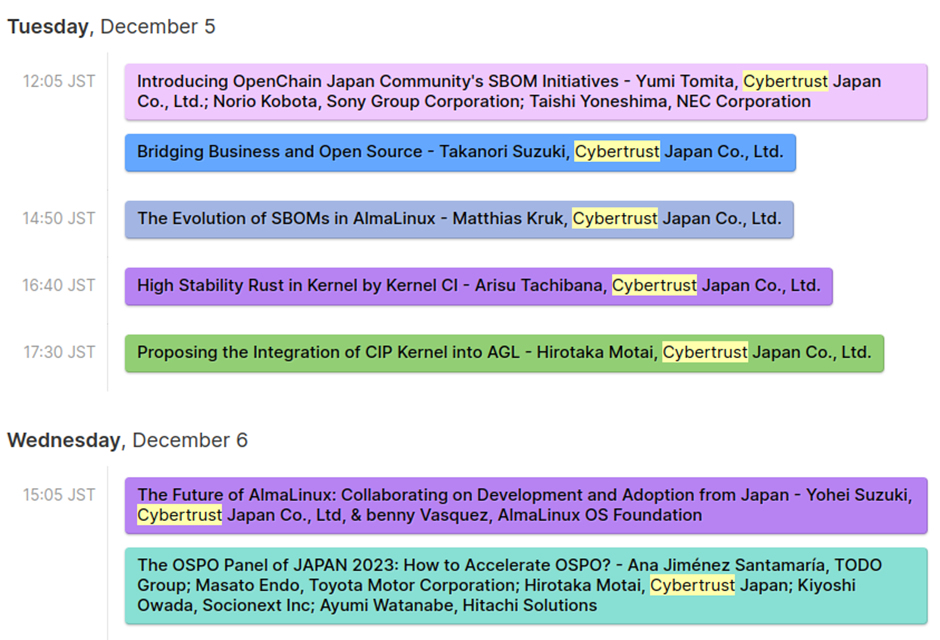
Task: Click highlighted Cybertrust after Arisu Tachibana
Action: coord(654,286)
